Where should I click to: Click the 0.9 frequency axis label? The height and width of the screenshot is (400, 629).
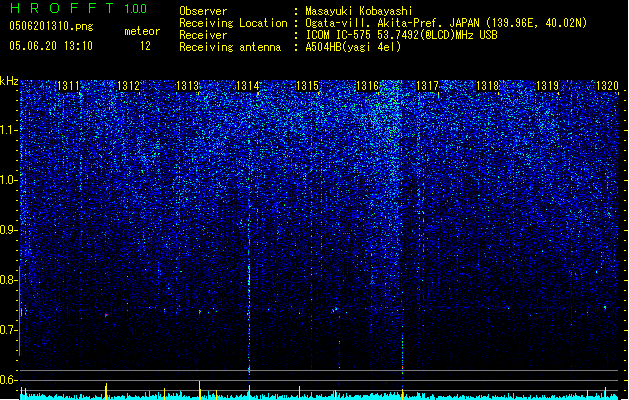click(9, 230)
